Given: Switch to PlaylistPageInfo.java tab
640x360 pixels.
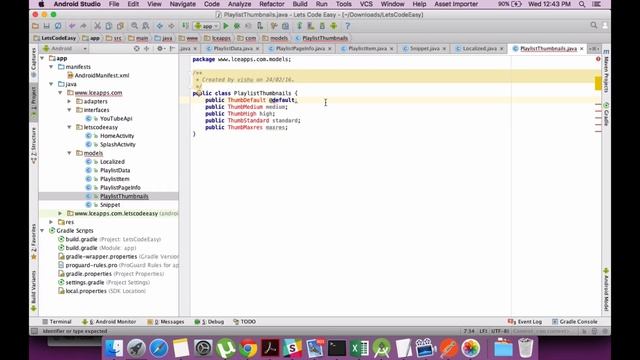Looking at the screenshot, I should click(300, 49).
